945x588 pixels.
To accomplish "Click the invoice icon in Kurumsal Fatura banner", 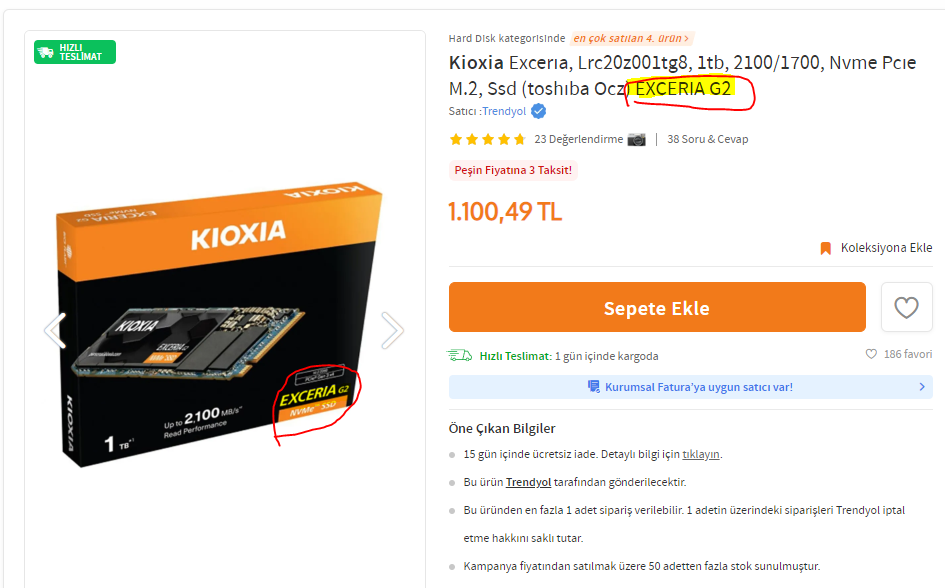I will pos(594,387).
